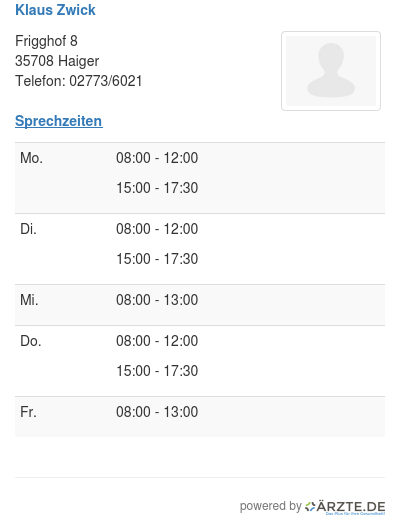Click Monday afternoon hours 15:00 - 17:30
Screen dimensions: 400x527
click(157, 188)
